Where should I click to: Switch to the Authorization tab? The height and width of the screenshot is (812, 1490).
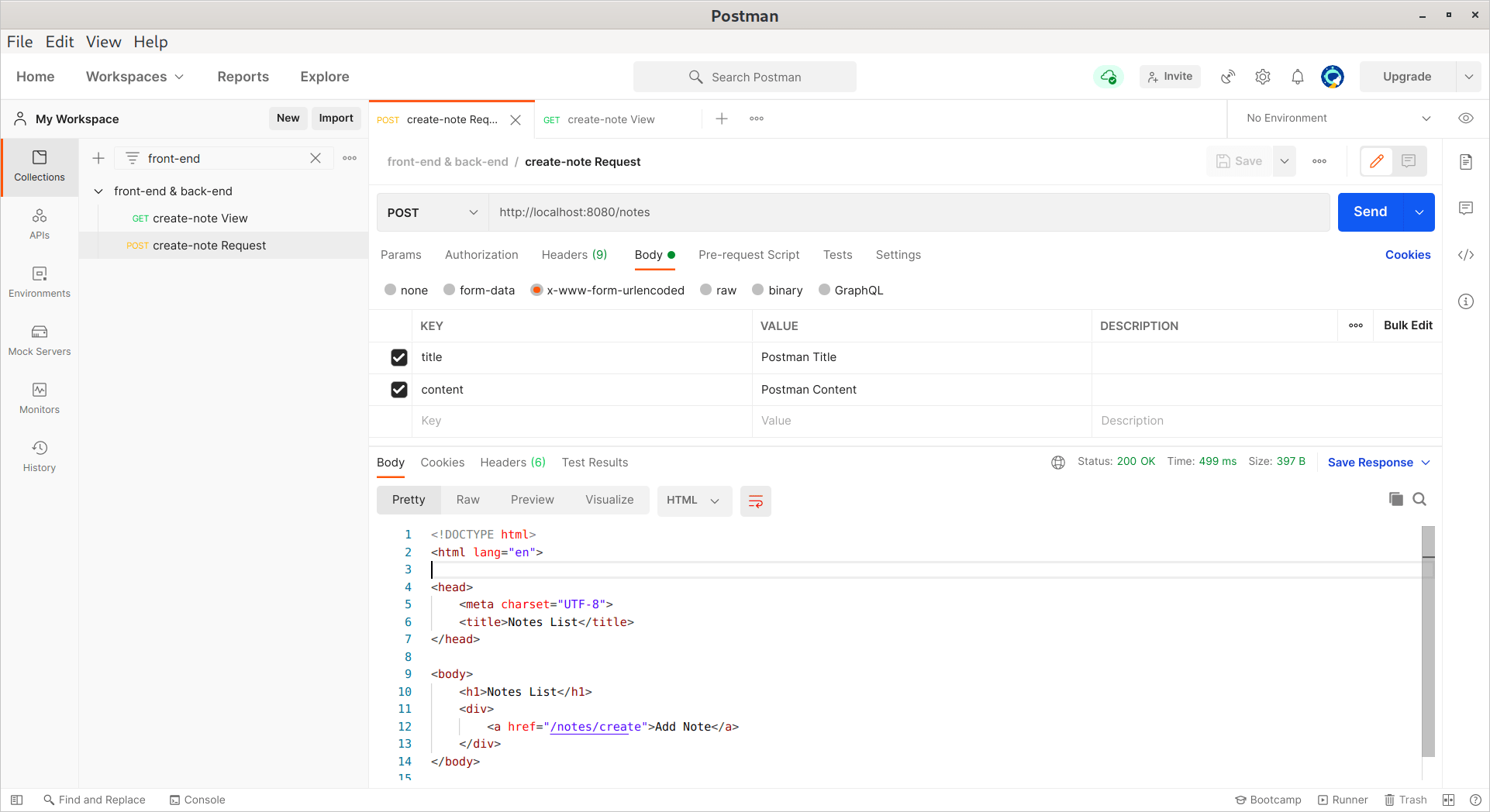click(481, 255)
